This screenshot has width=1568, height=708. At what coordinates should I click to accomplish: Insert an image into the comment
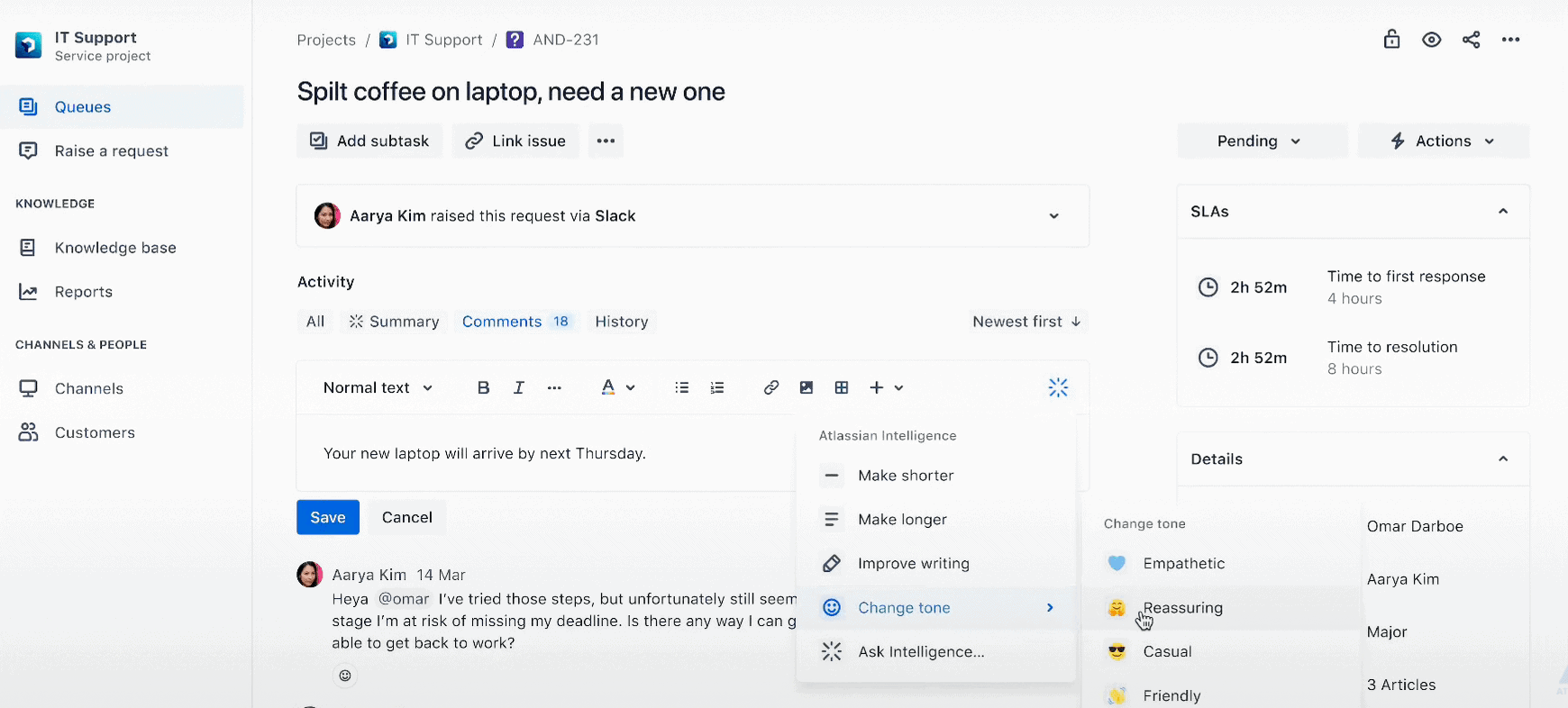click(807, 387)
